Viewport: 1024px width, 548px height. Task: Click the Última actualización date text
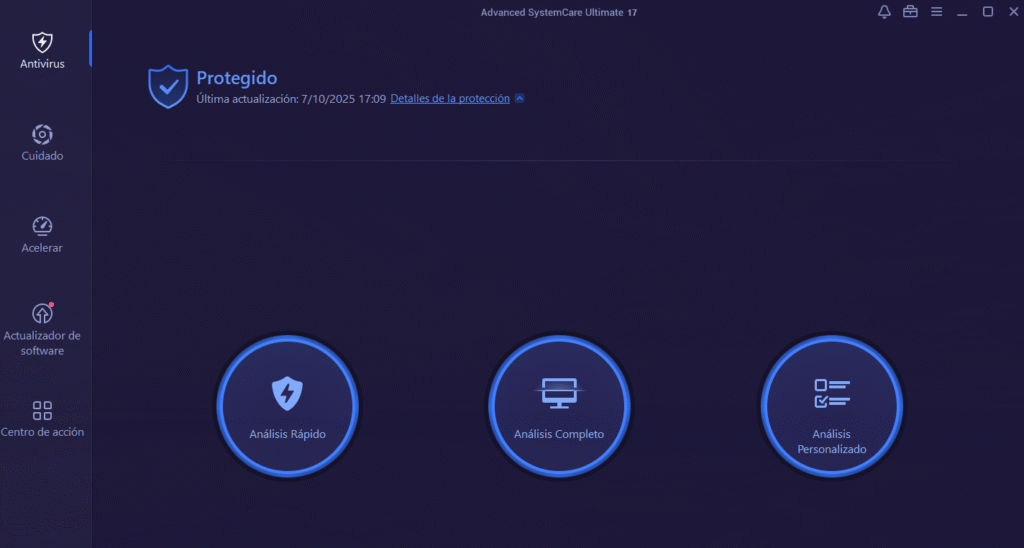tap(291, 99)
